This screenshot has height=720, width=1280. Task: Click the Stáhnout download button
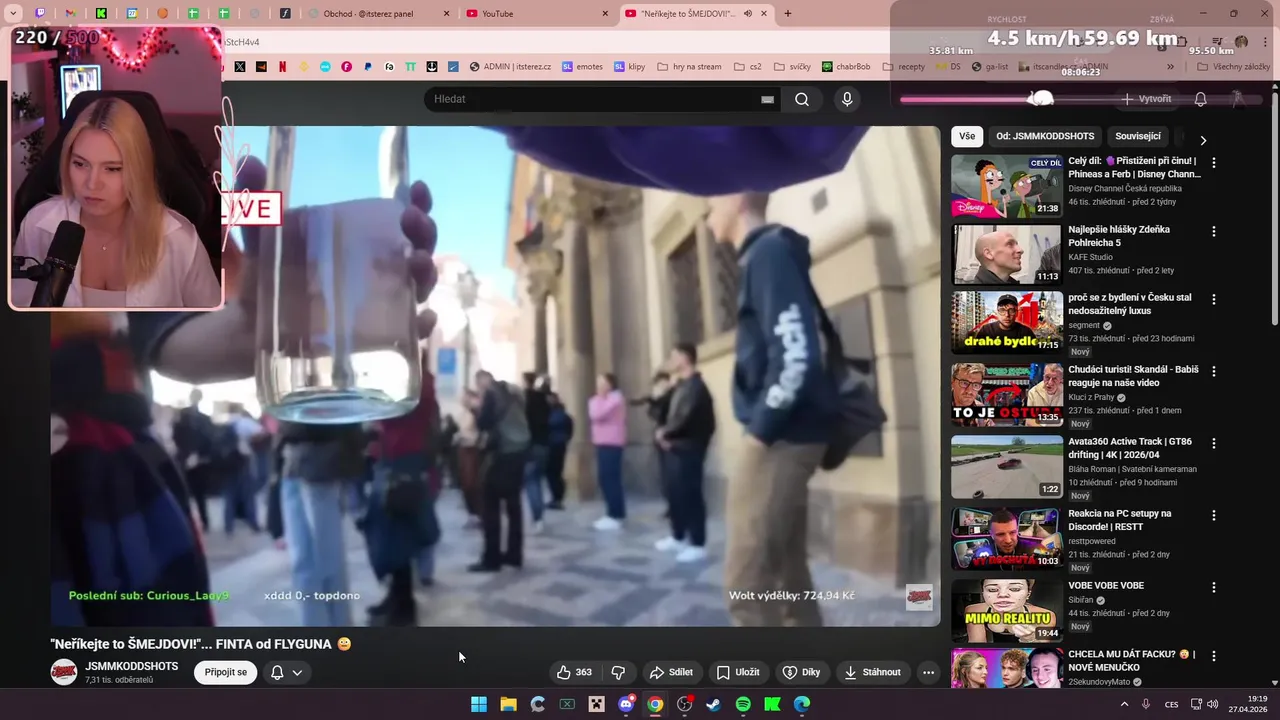tap(873, 672)
